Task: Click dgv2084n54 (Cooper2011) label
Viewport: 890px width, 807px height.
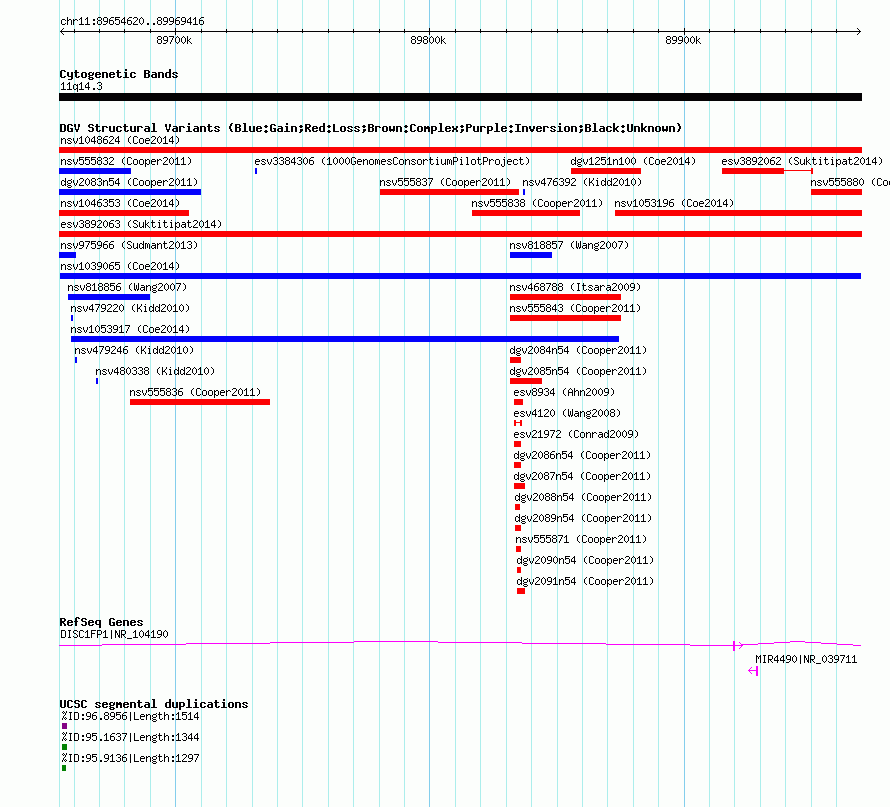Action: tap(578, 350)
